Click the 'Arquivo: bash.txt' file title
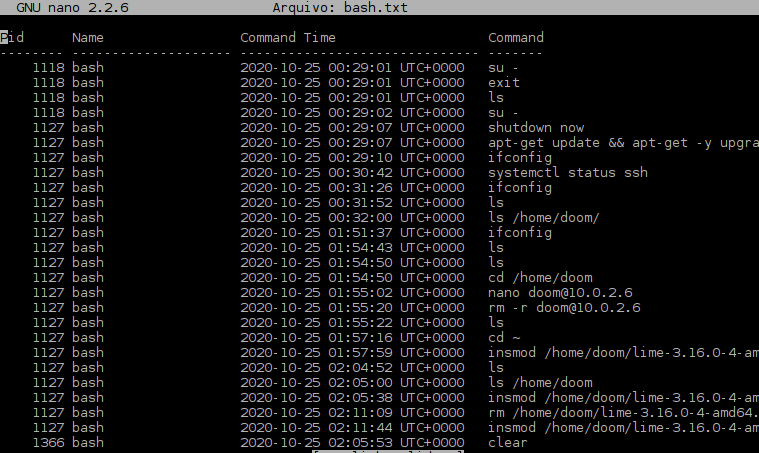This screenshot has height=453, width=759. point(340,8)
